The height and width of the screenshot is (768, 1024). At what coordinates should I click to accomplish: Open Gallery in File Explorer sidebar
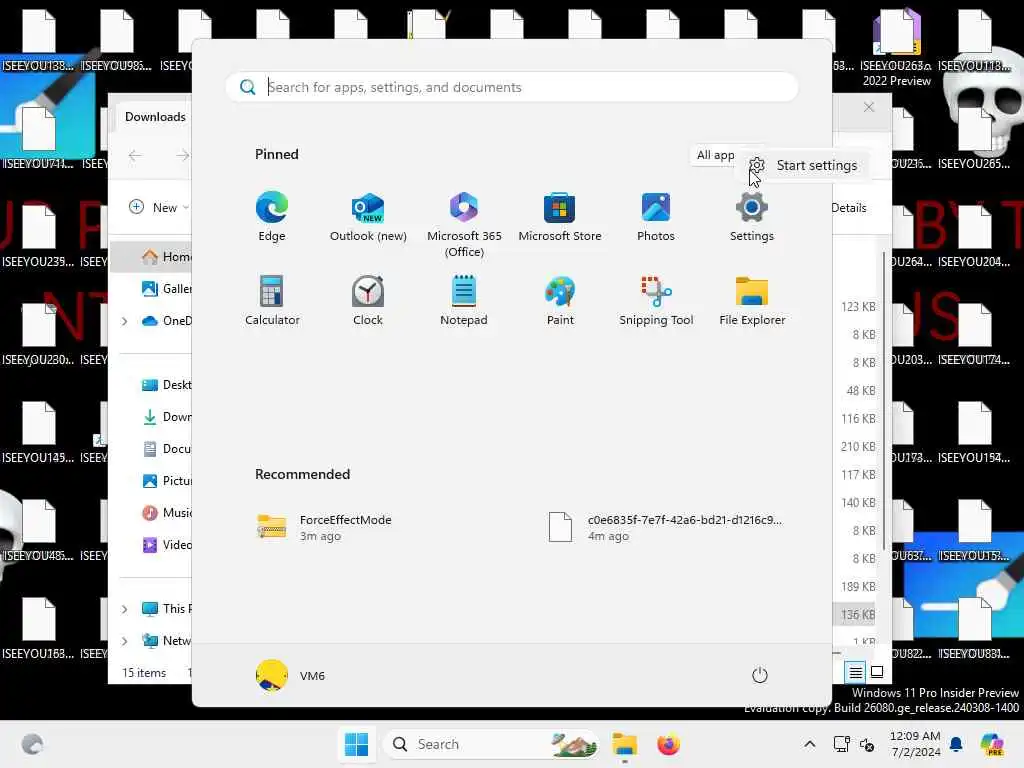[x=167, y=289]
